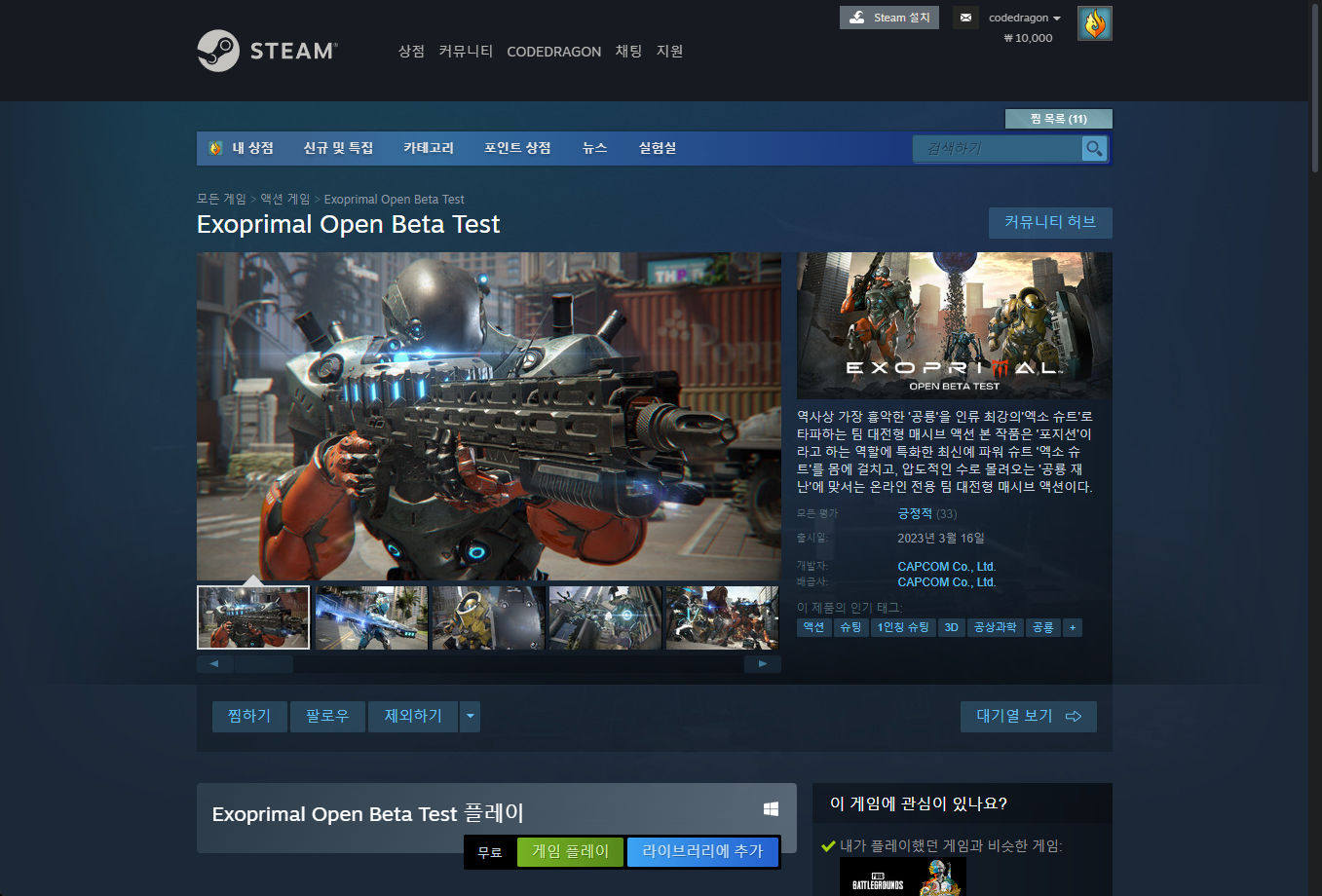Click the thumbnail strip scrollbar handle
Screen dimensions: 1322x896
(x=264, y=664)
